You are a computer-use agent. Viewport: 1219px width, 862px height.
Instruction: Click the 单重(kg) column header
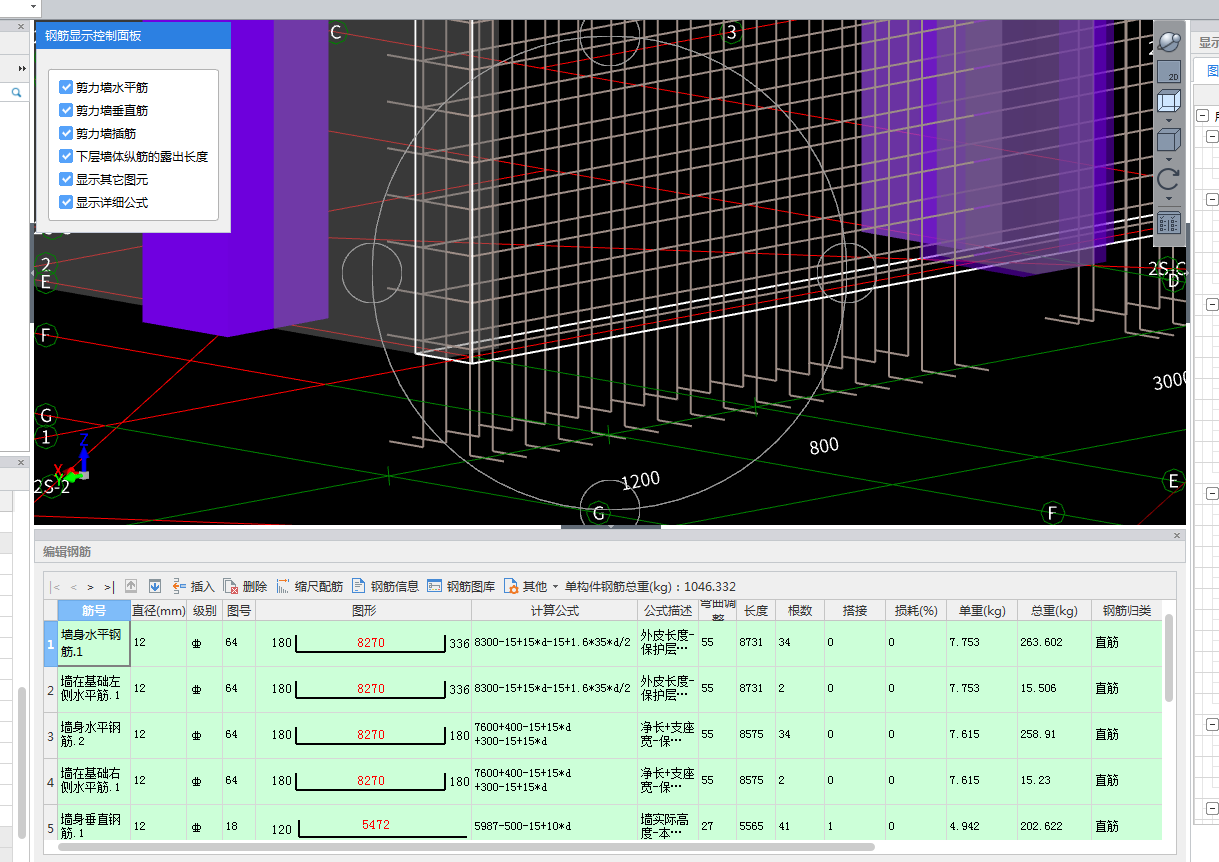[982, 610]
